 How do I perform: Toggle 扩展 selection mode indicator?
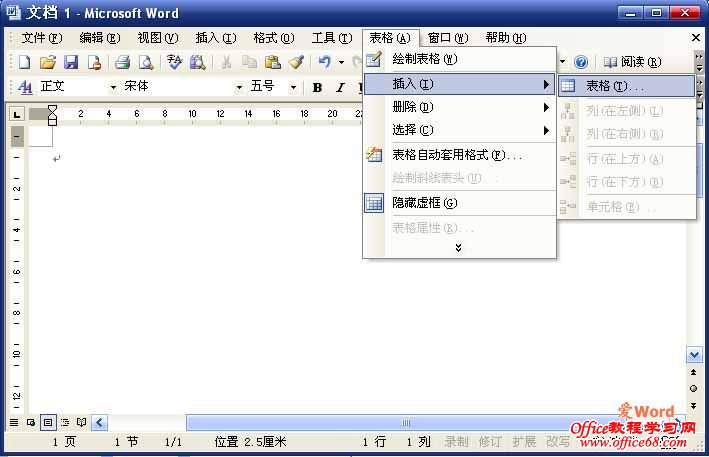click(x=524, y=442)
